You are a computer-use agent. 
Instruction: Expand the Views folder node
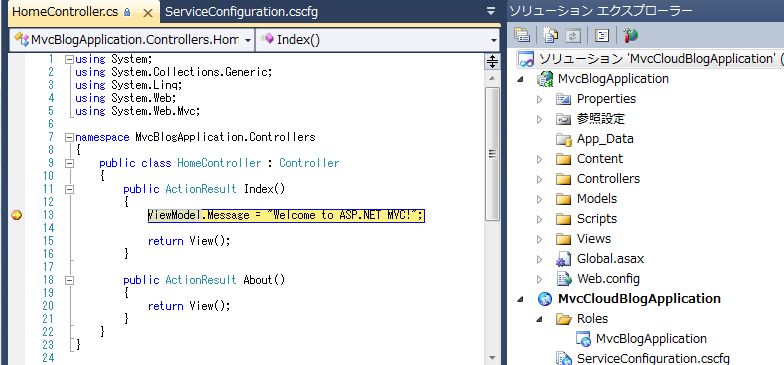[x=539, y=239]
